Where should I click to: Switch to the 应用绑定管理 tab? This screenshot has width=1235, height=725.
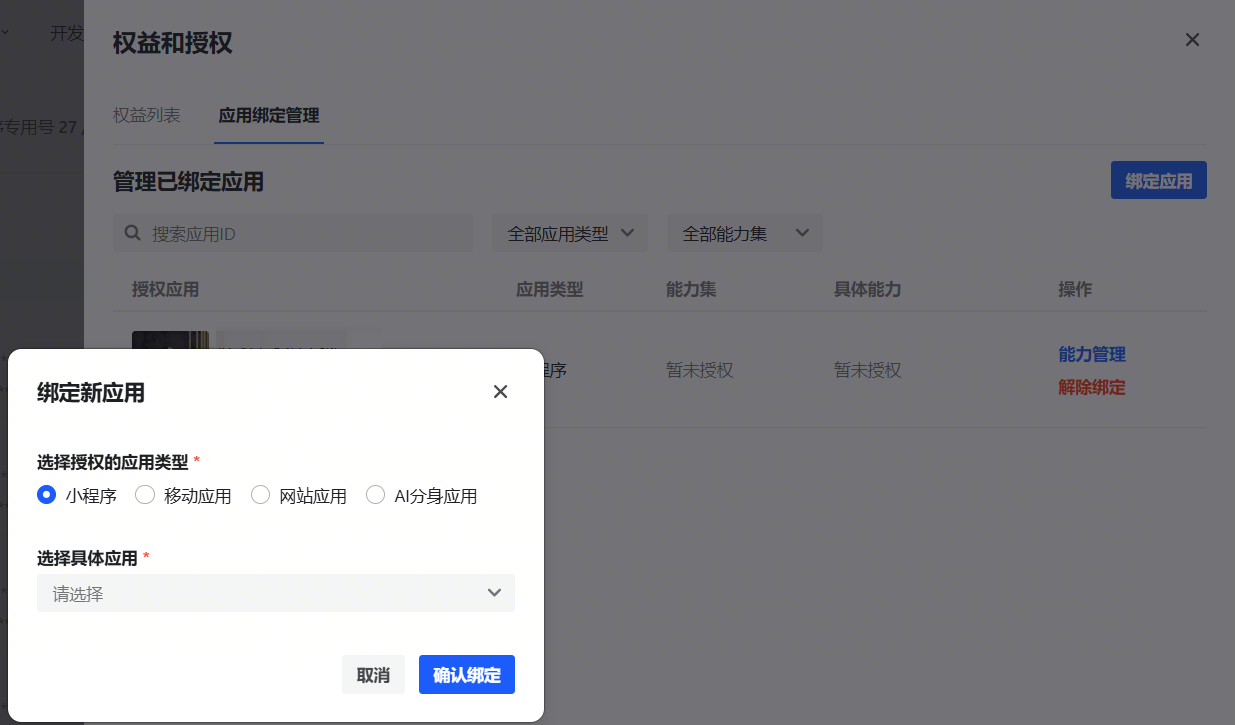pos(269,115)
